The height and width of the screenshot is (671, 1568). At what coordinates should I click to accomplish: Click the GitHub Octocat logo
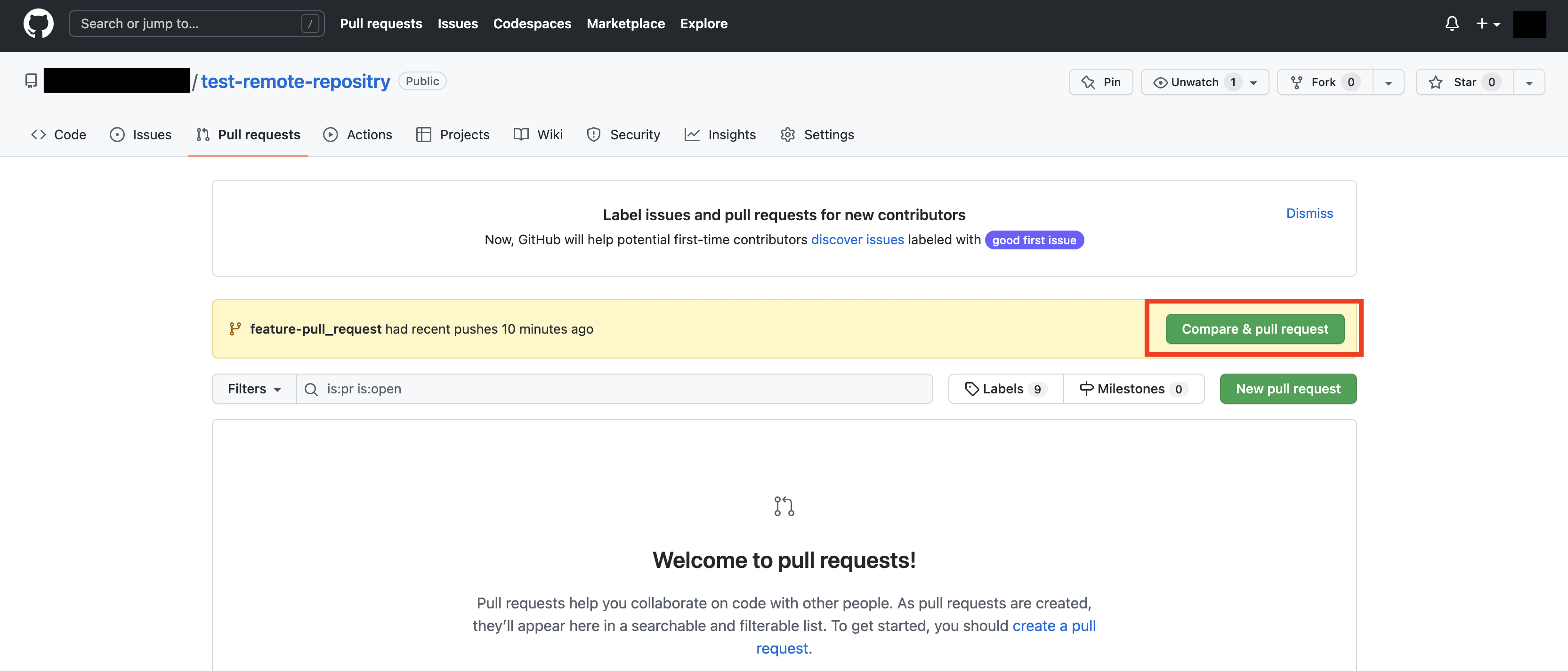pyautogui.click(x=38, y=24)
